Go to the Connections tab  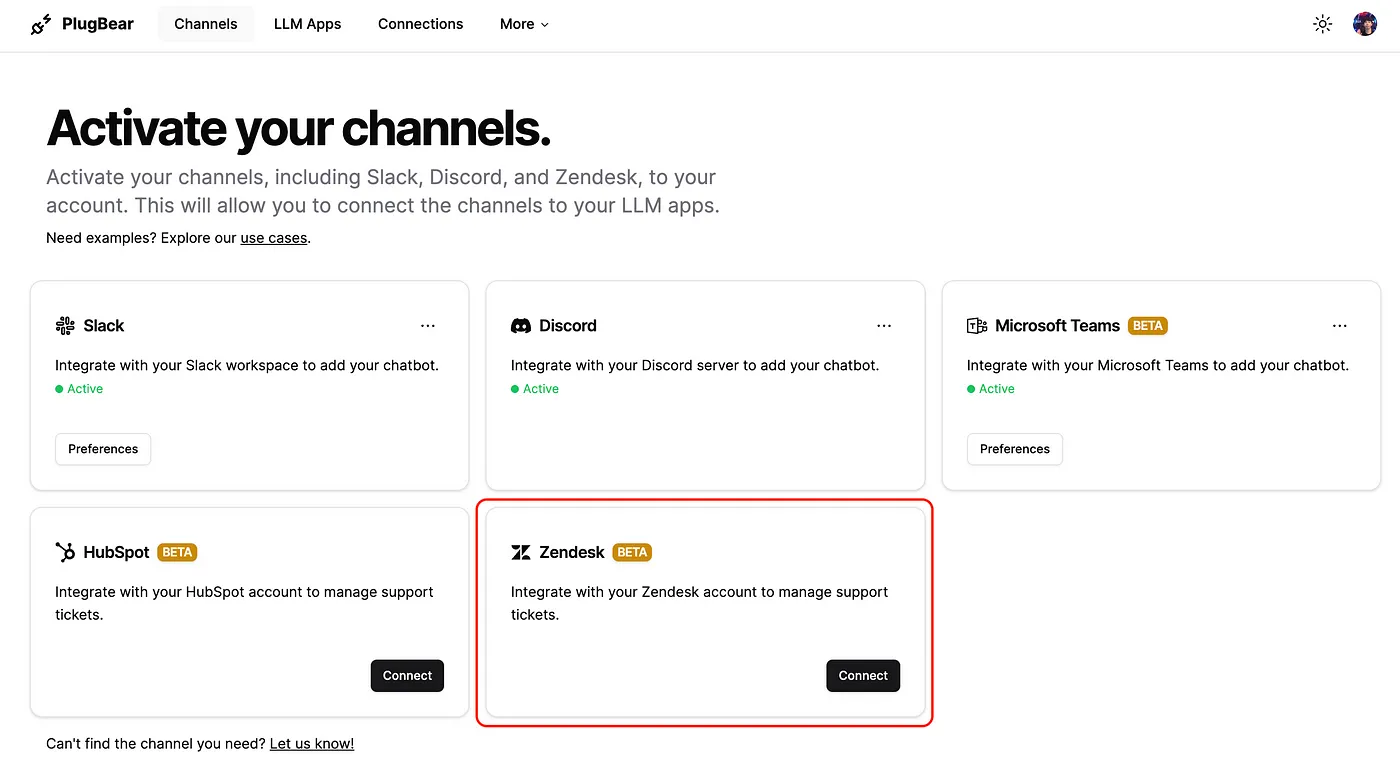pyautogui.click(x=420, y=24)
